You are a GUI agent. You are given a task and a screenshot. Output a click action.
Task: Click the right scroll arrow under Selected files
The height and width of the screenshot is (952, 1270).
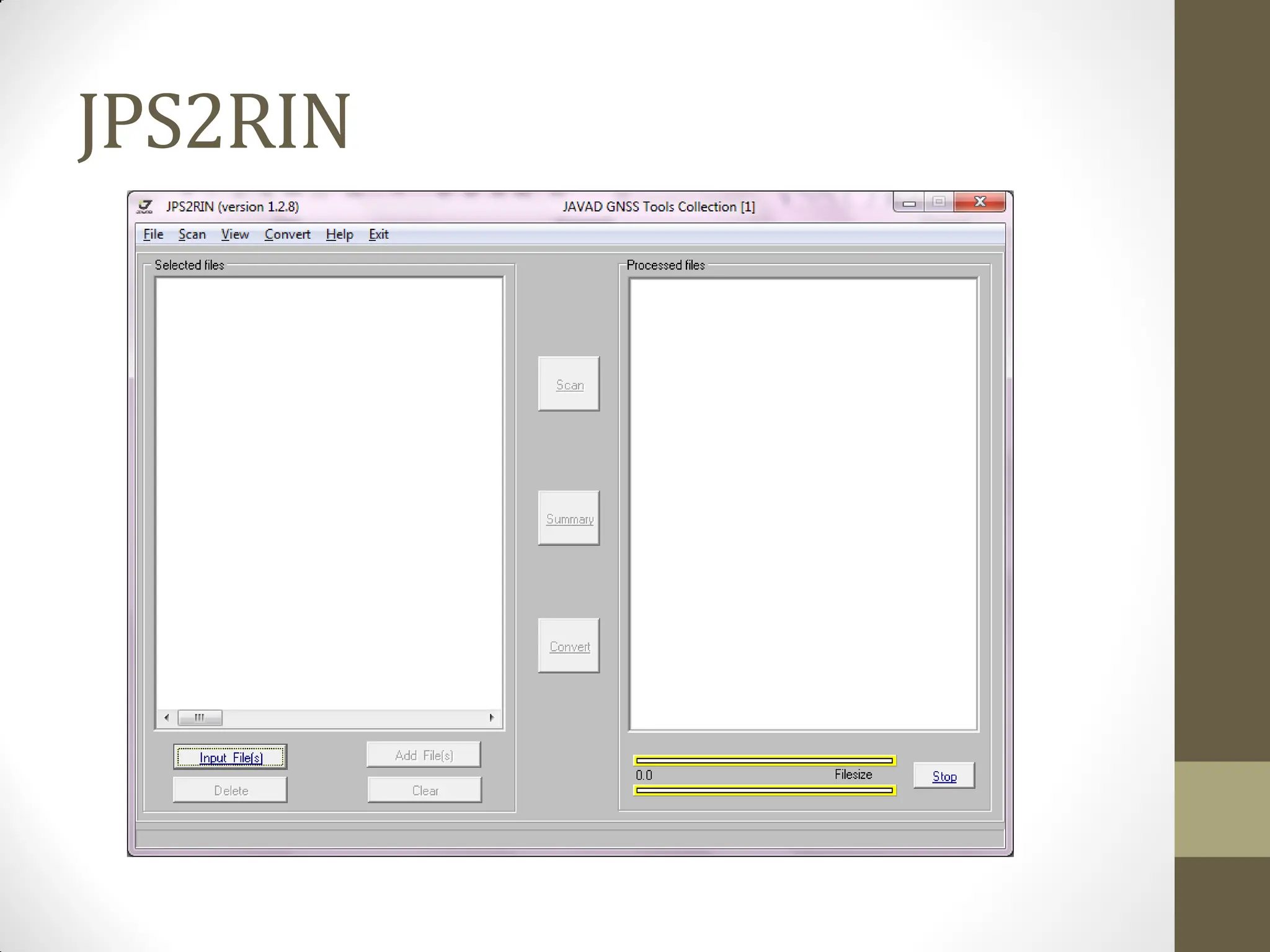click(x=492, y=718)
